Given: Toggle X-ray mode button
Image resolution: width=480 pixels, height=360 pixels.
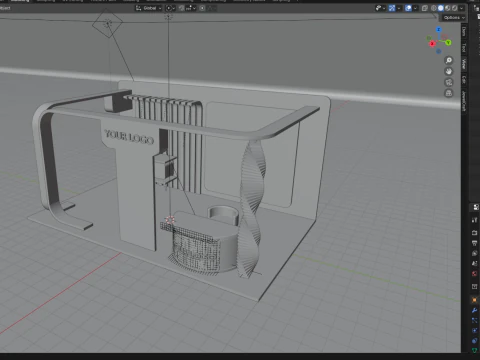Looking at the screenshot, I should pyautogui.click(x=425, y=8).
